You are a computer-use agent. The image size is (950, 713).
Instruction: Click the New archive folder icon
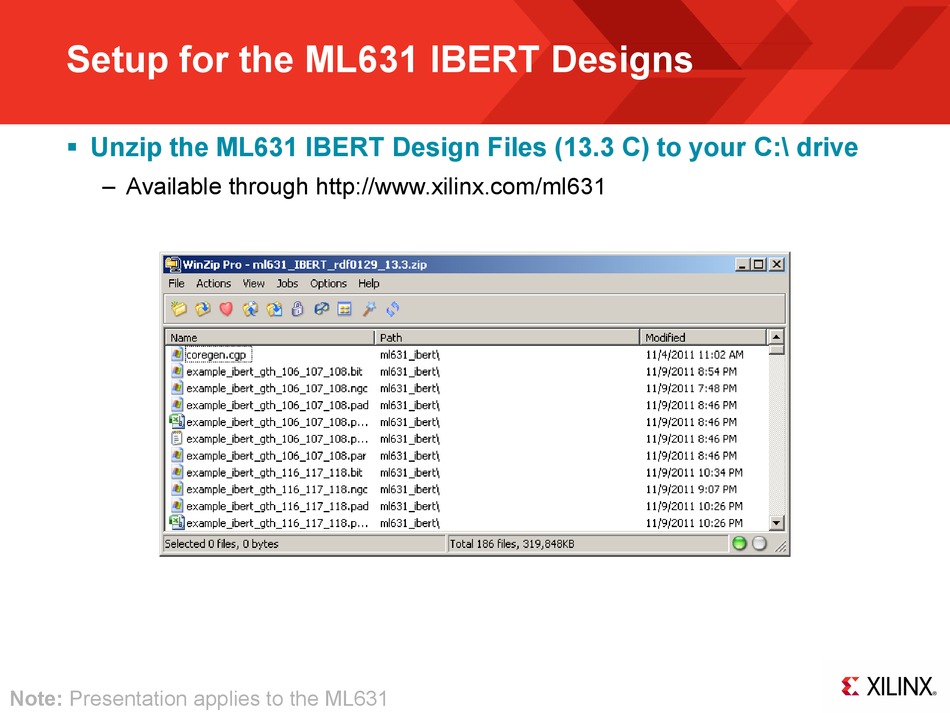(178, 309)
